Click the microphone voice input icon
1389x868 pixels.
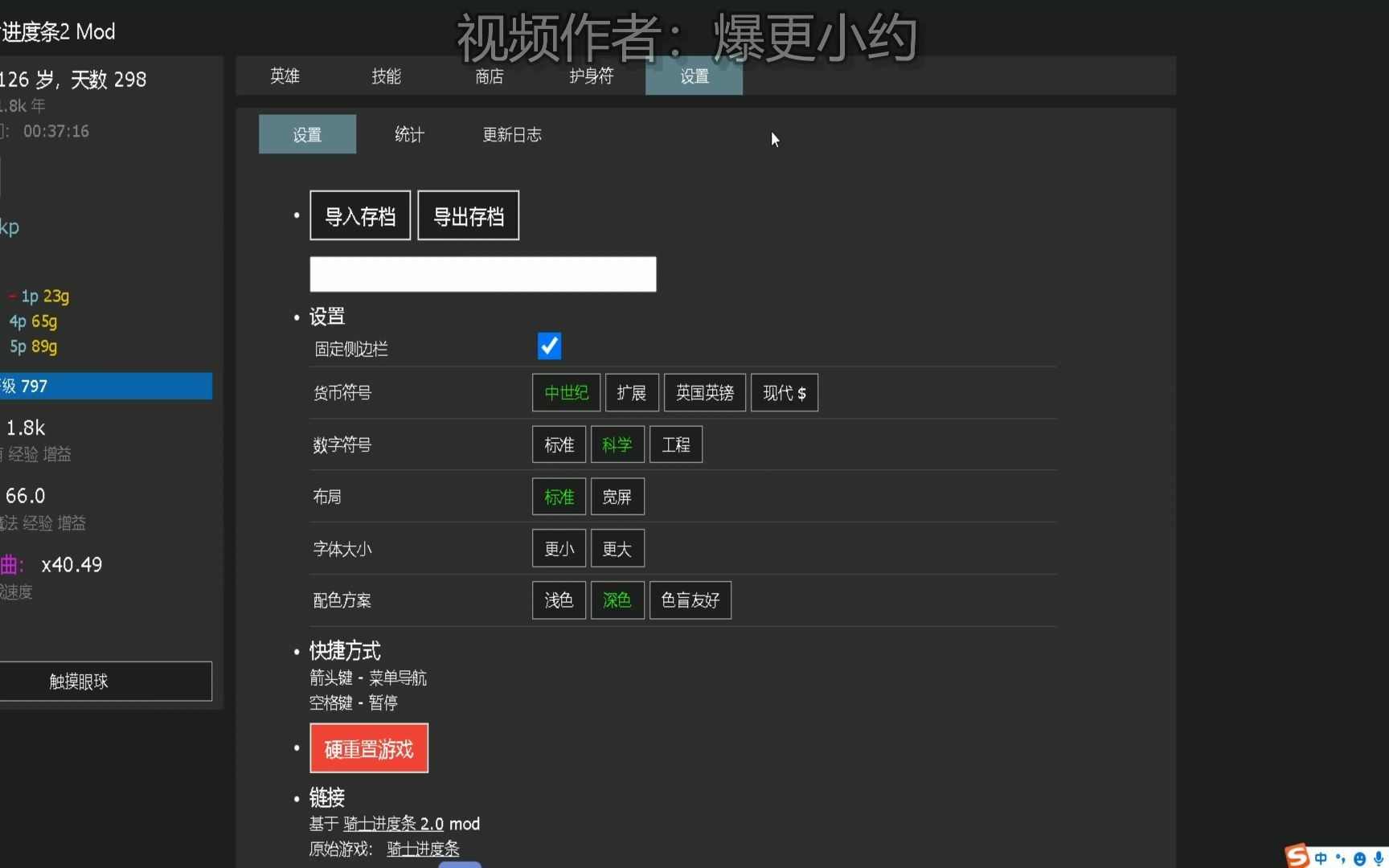pos(1379,858)
